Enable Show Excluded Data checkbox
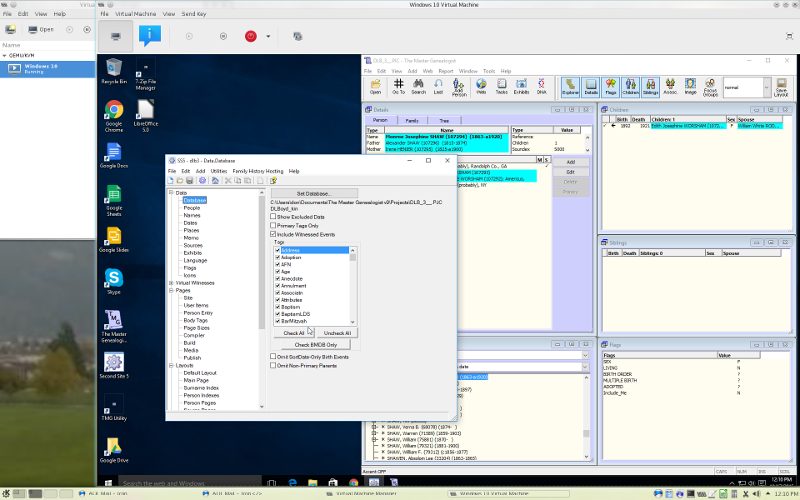This screenshot has width=800, height=500. (275, 216)
